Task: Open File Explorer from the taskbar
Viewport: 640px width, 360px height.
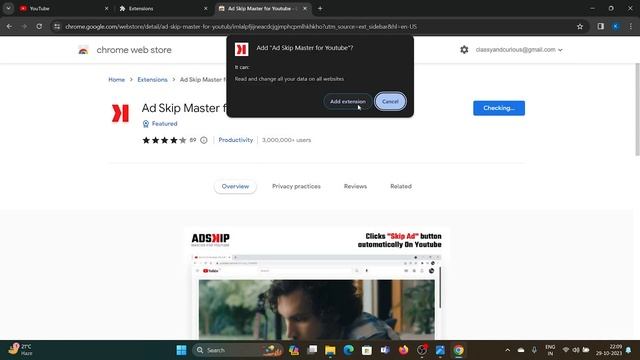Action: [x=330, y=350]
